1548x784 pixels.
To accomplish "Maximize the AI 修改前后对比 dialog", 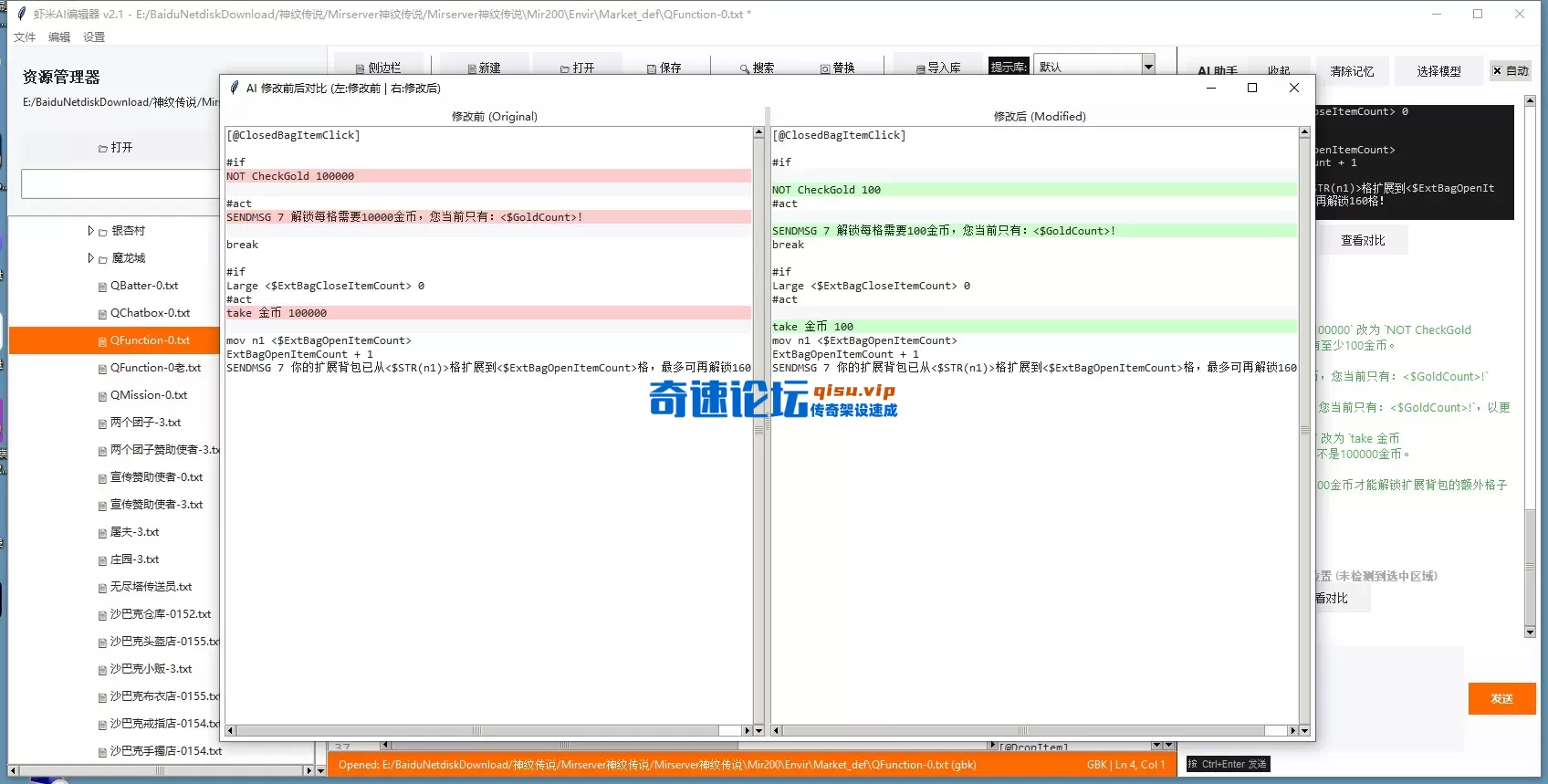I will [1252, 88].
